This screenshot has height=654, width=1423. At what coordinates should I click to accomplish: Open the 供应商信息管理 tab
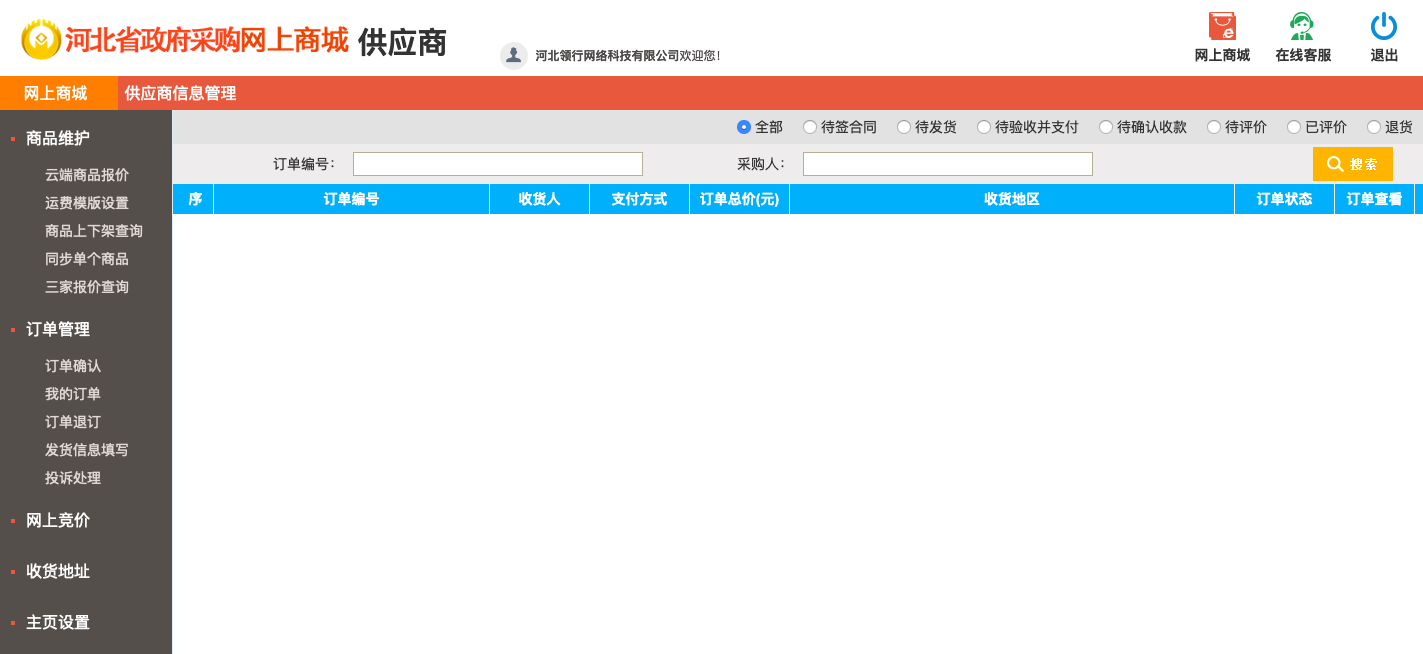[181, 93]
